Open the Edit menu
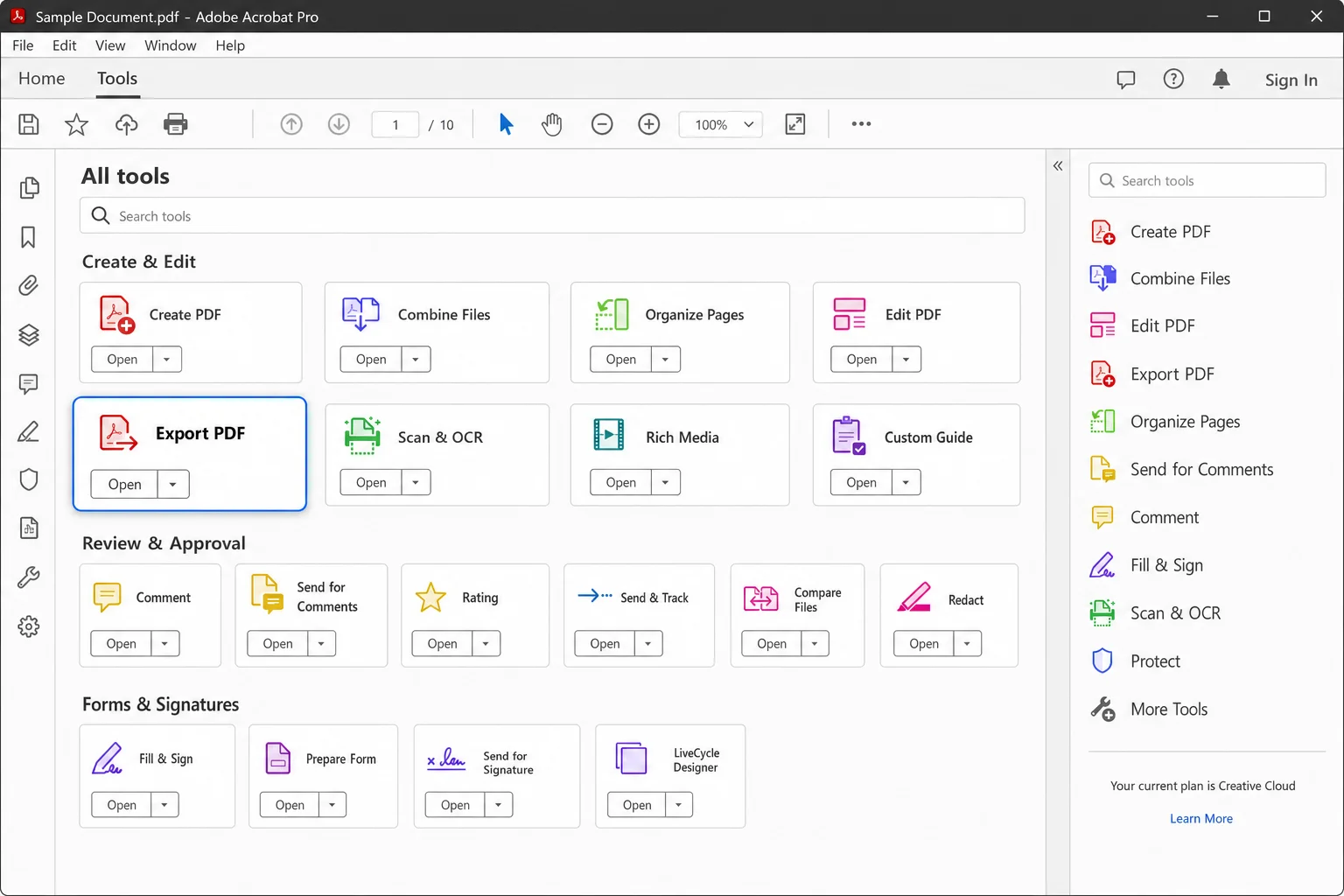The height and width of the screenshot is (896, 1344). click(65, 45)
